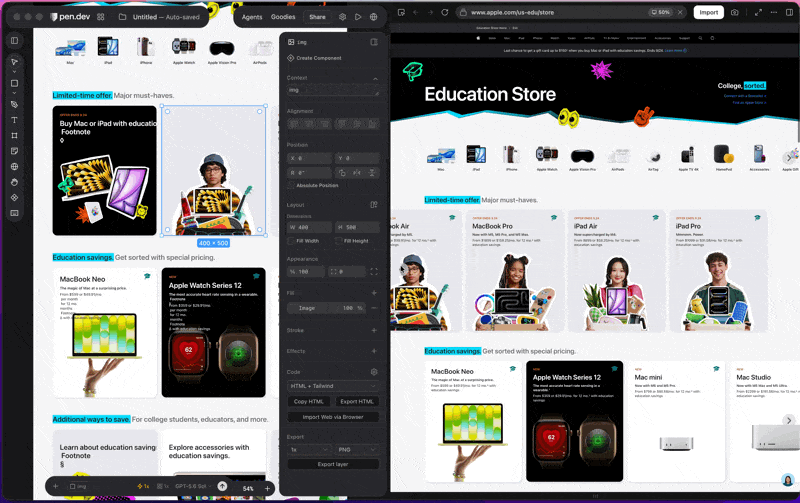Select the Move pointer tool

click(x=14, y=62)
